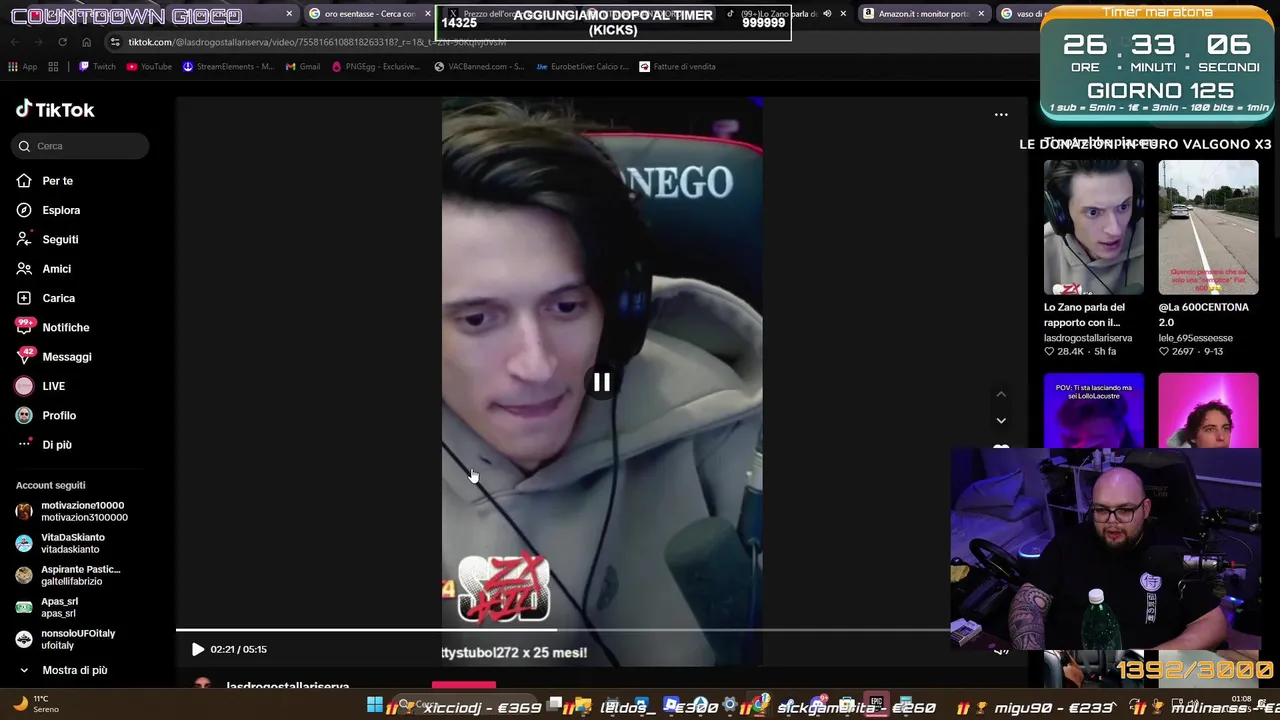
Task: Go to the LIVE section
Action: click(53, 386)
